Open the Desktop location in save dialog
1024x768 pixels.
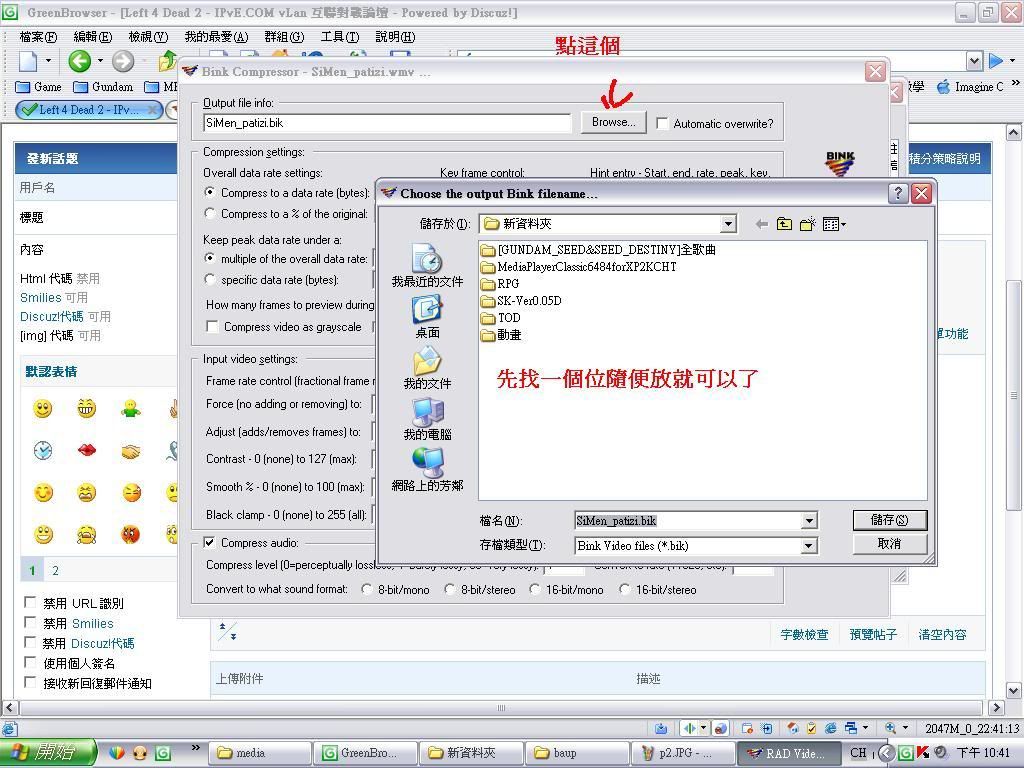click(x=427, y=315)
